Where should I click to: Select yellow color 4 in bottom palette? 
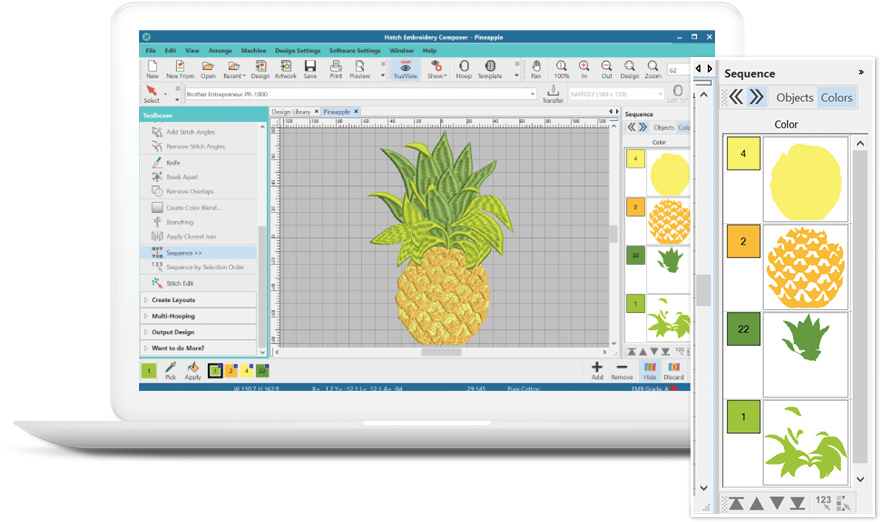246,370
